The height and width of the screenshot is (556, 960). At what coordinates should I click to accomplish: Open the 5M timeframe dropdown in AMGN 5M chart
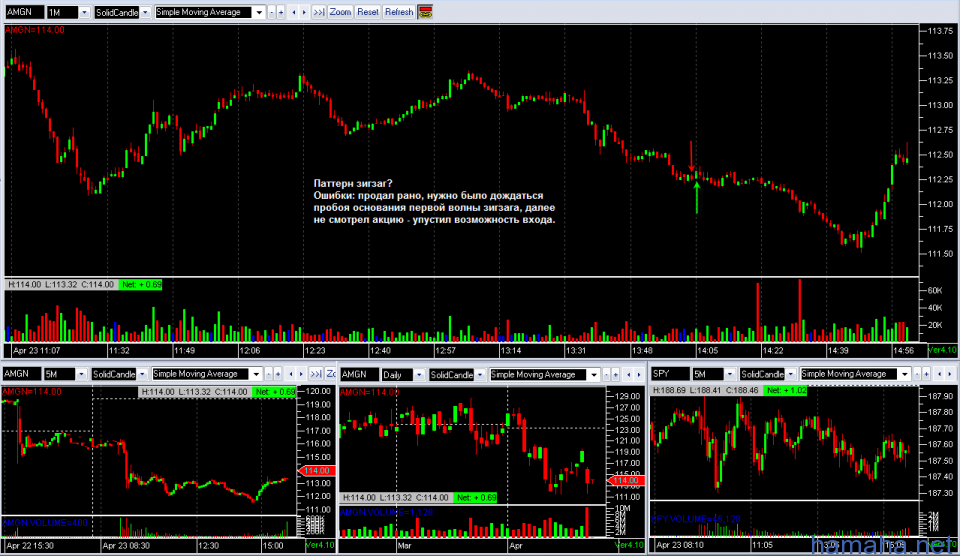[81, 374]
